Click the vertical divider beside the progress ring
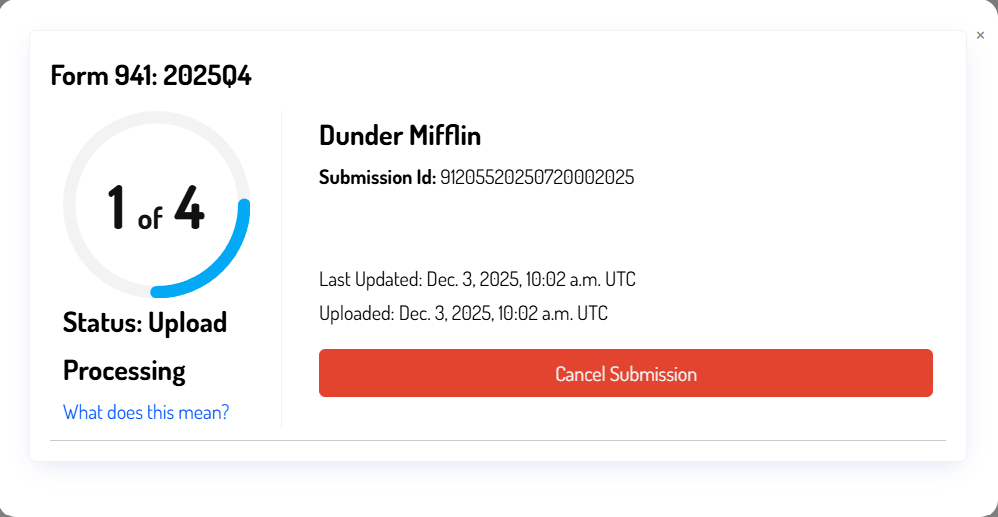Image resolution: width=998 pixels, height=517 pixels. tap(281, 270)
